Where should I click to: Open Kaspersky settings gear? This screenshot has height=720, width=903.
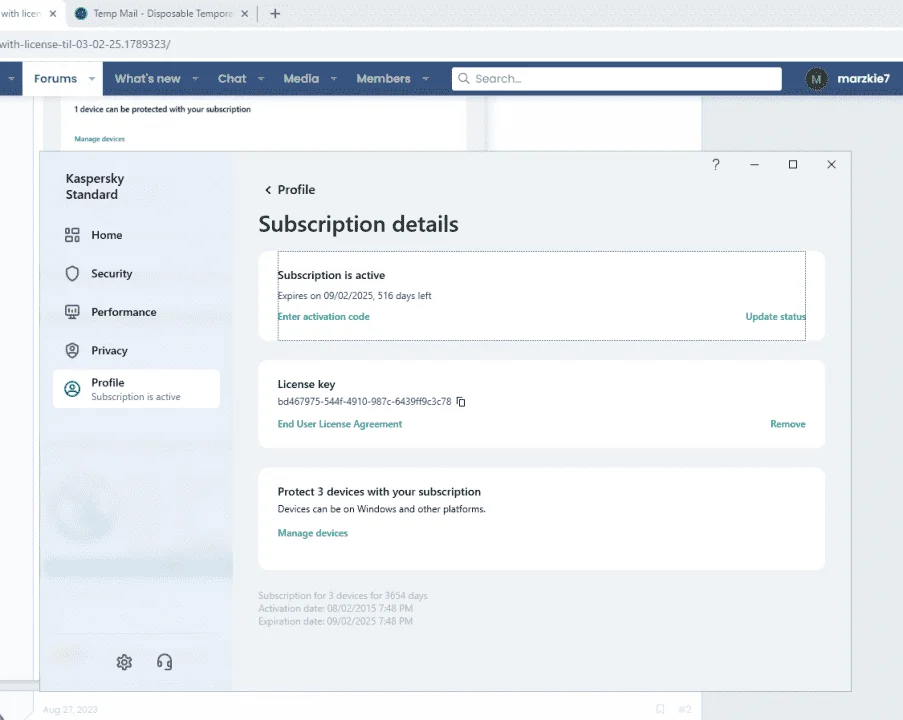[x=124, y=662]
